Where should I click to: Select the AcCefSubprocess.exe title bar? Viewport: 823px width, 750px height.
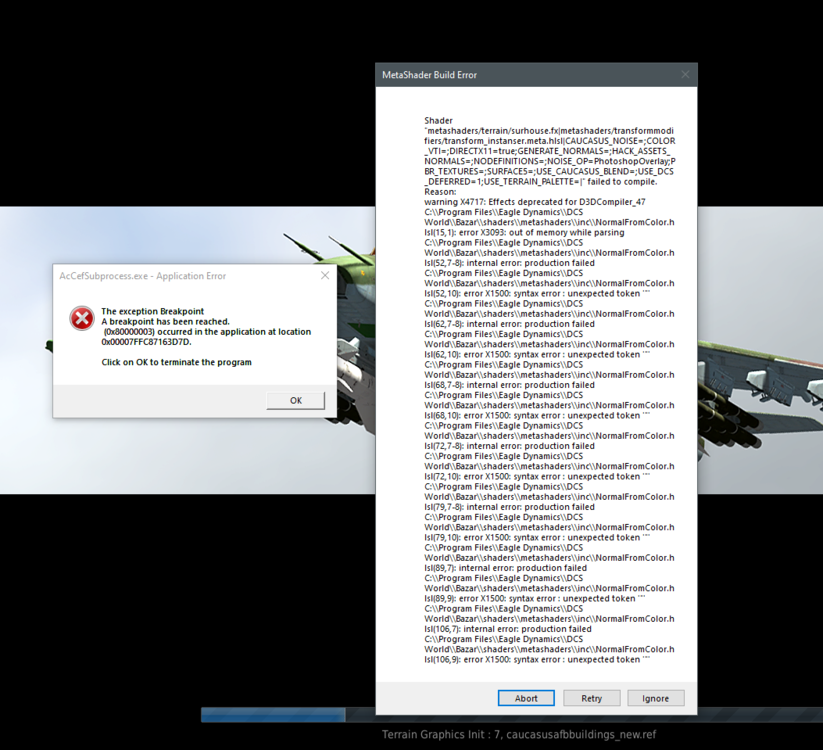coord(180,275)
